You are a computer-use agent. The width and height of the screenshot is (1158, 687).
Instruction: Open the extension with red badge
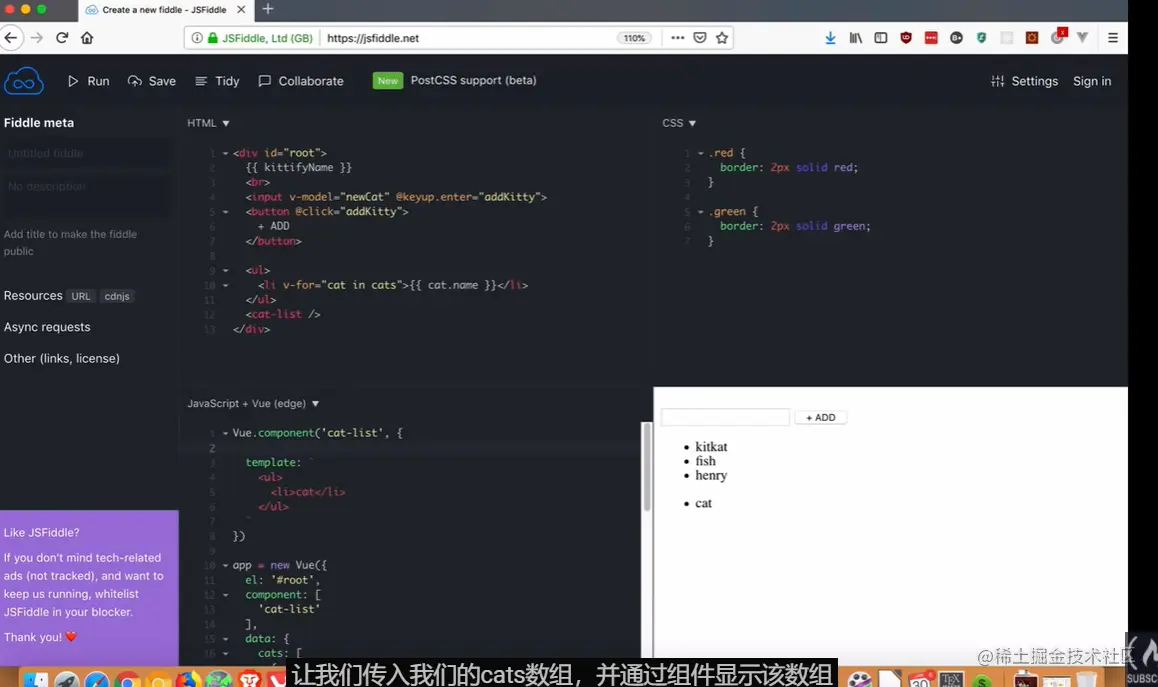click(x=1058, y=36)
